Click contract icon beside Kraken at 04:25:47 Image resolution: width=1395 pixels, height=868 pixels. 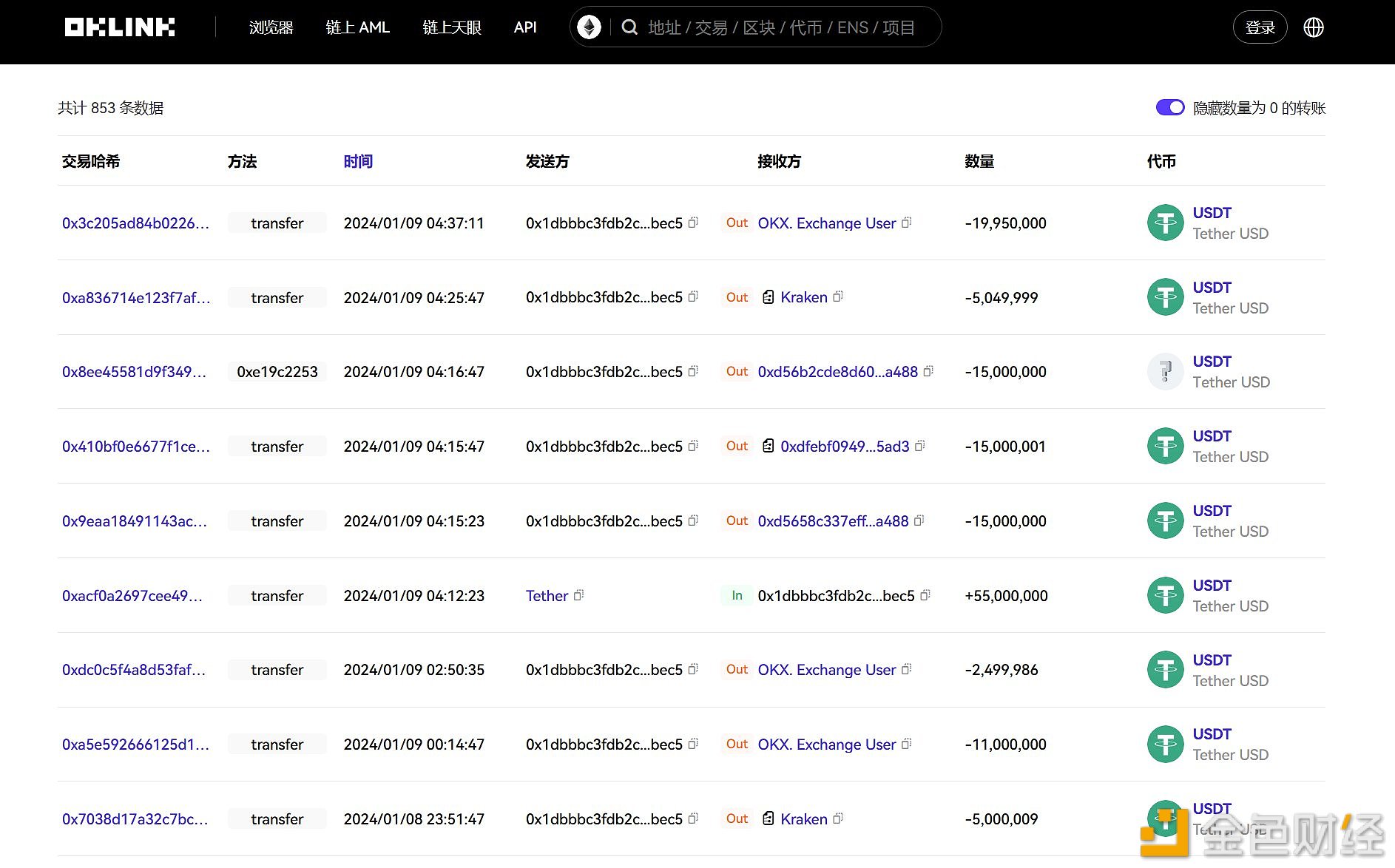pos(769,297)
